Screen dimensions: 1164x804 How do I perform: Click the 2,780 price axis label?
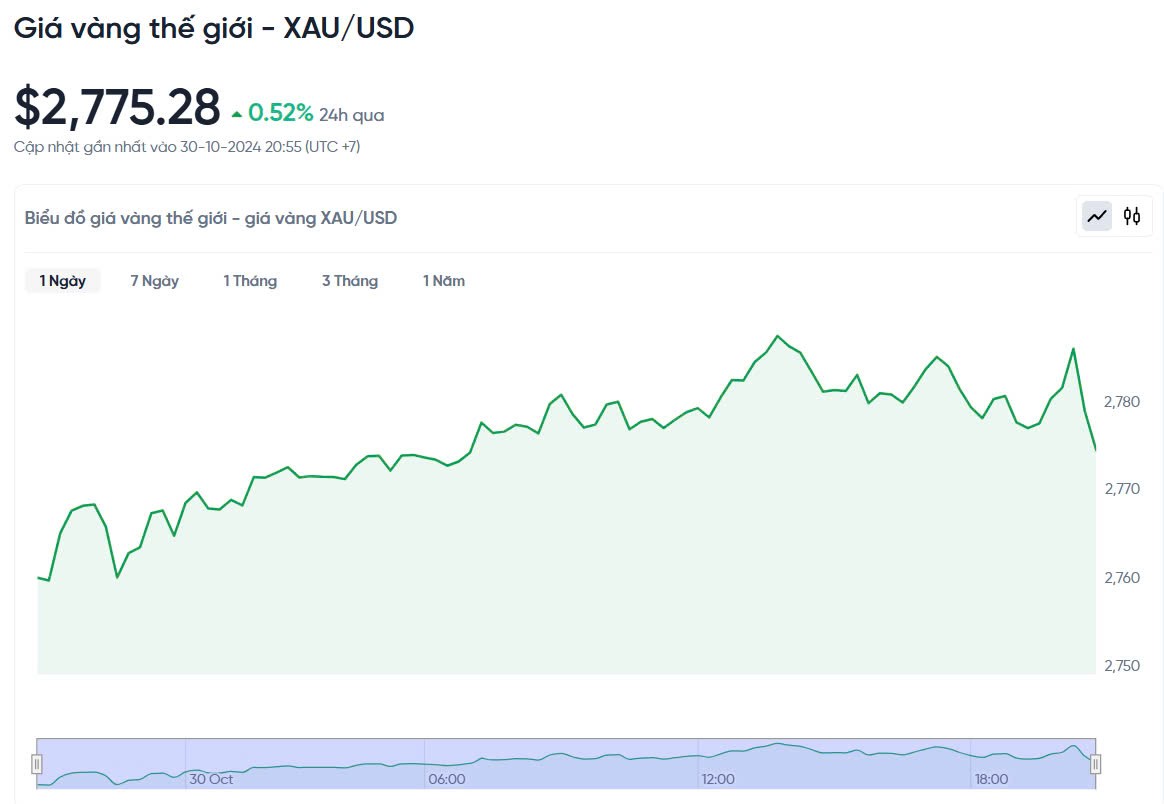coord(1122,402)
